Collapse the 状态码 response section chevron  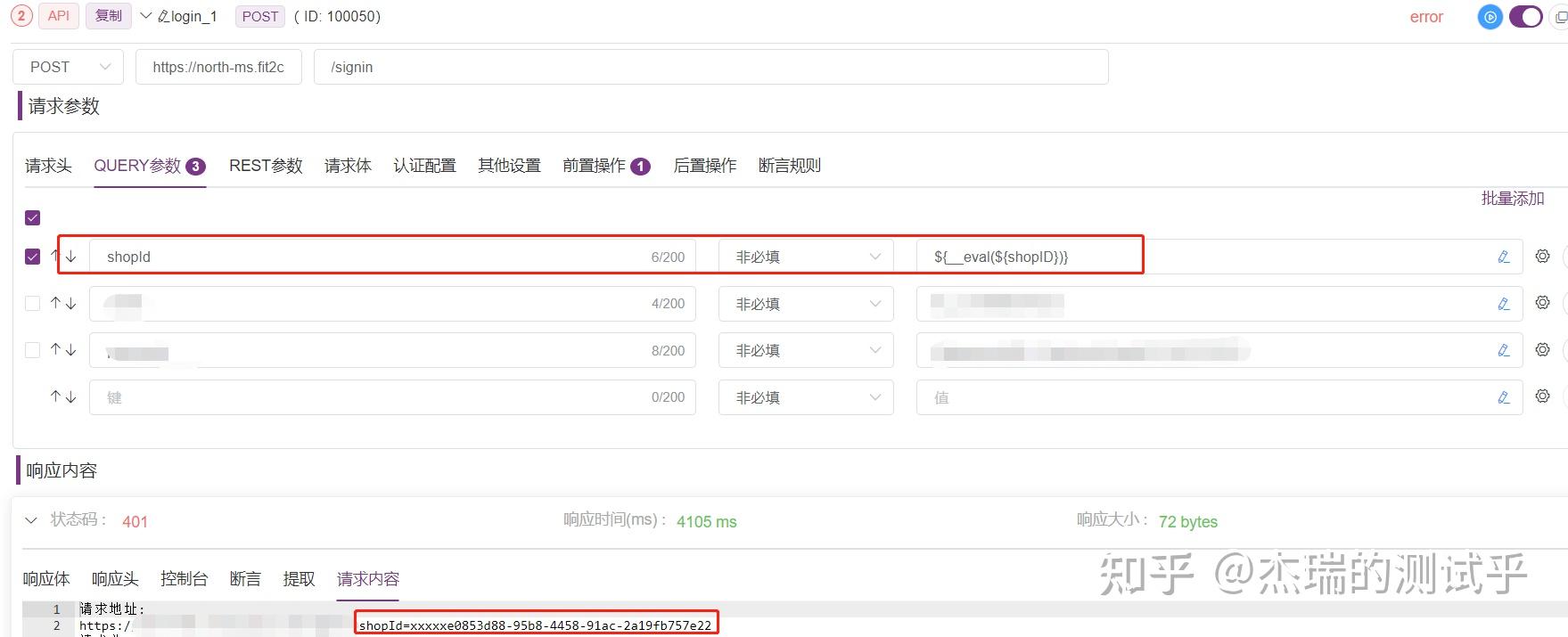[31, 520]
